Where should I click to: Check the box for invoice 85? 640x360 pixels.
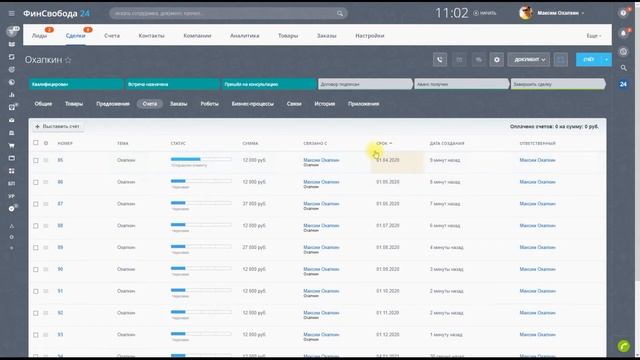36,160
